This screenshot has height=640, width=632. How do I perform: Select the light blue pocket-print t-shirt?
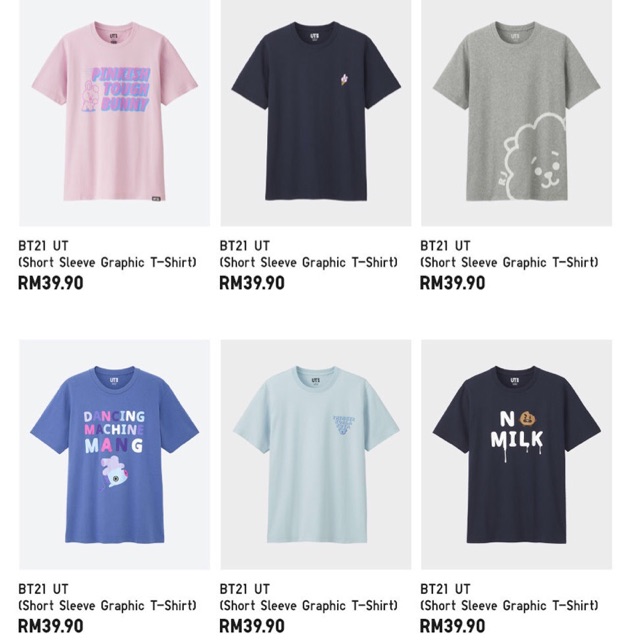click(x=316, y=454)
